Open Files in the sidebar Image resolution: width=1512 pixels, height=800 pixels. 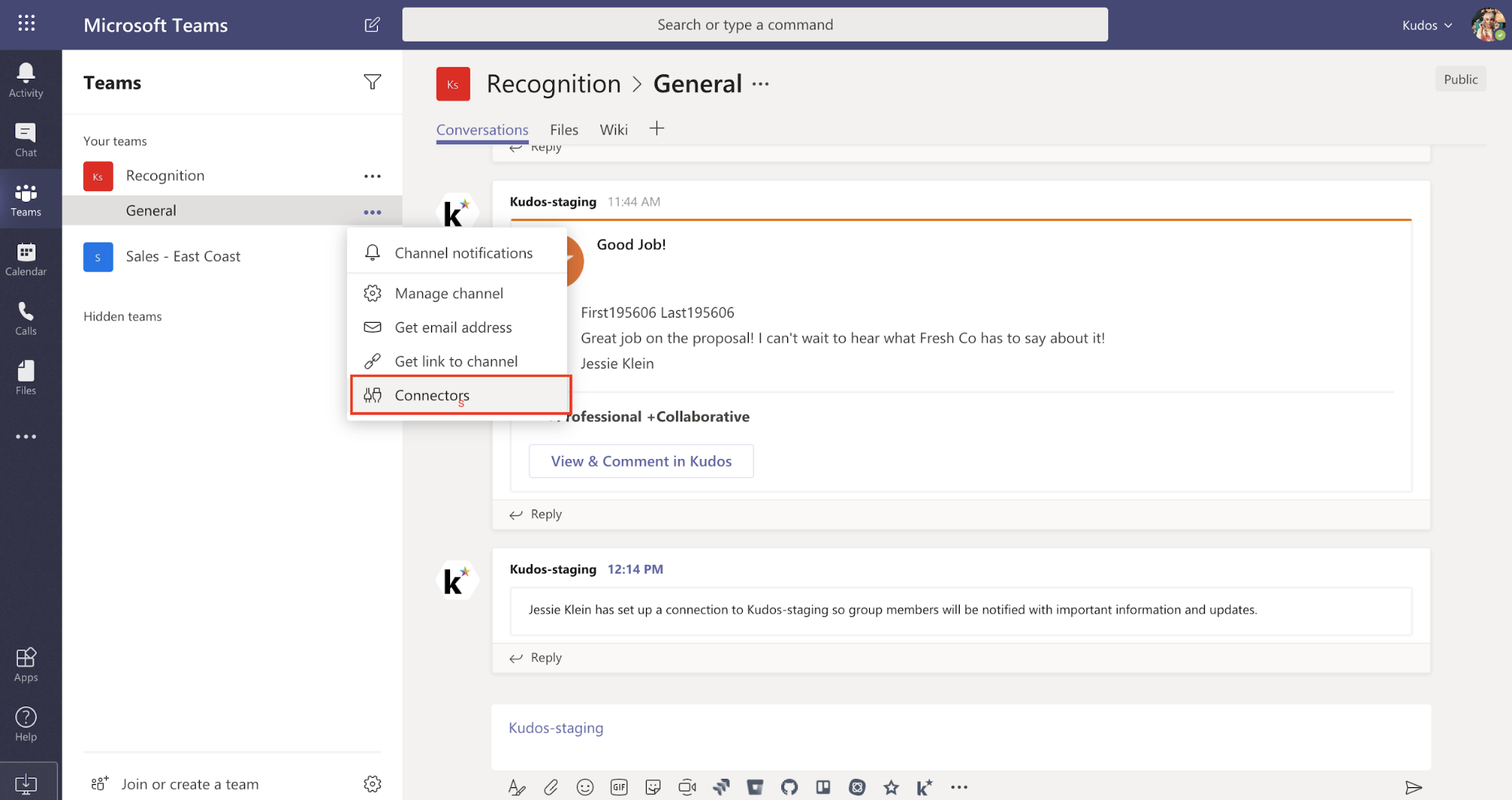pos(26,378)
